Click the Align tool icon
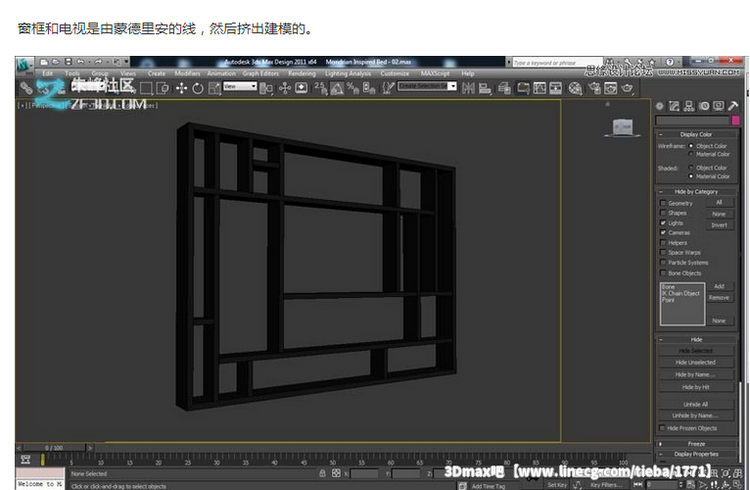This screenshot has height=490, width=750. point(485,88)
